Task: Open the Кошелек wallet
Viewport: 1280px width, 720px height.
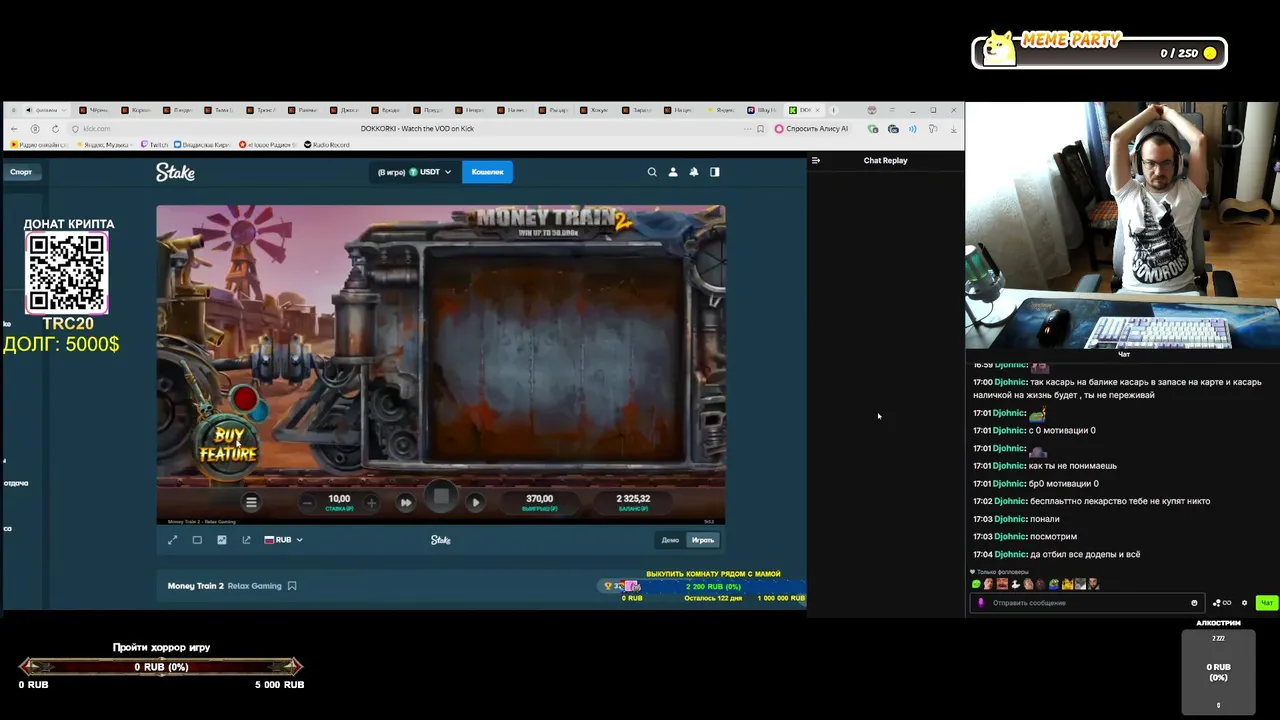Action: (x=487, y=172)
